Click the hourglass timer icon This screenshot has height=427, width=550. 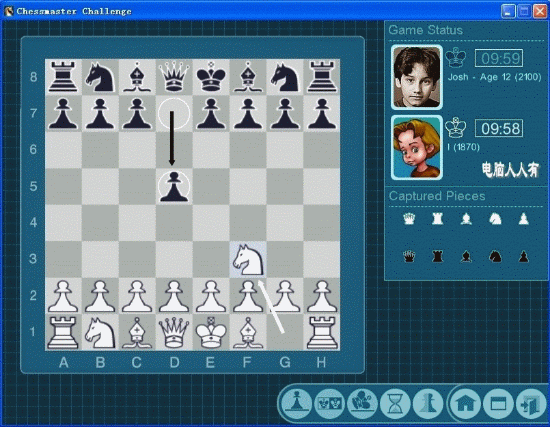[395, 403]
